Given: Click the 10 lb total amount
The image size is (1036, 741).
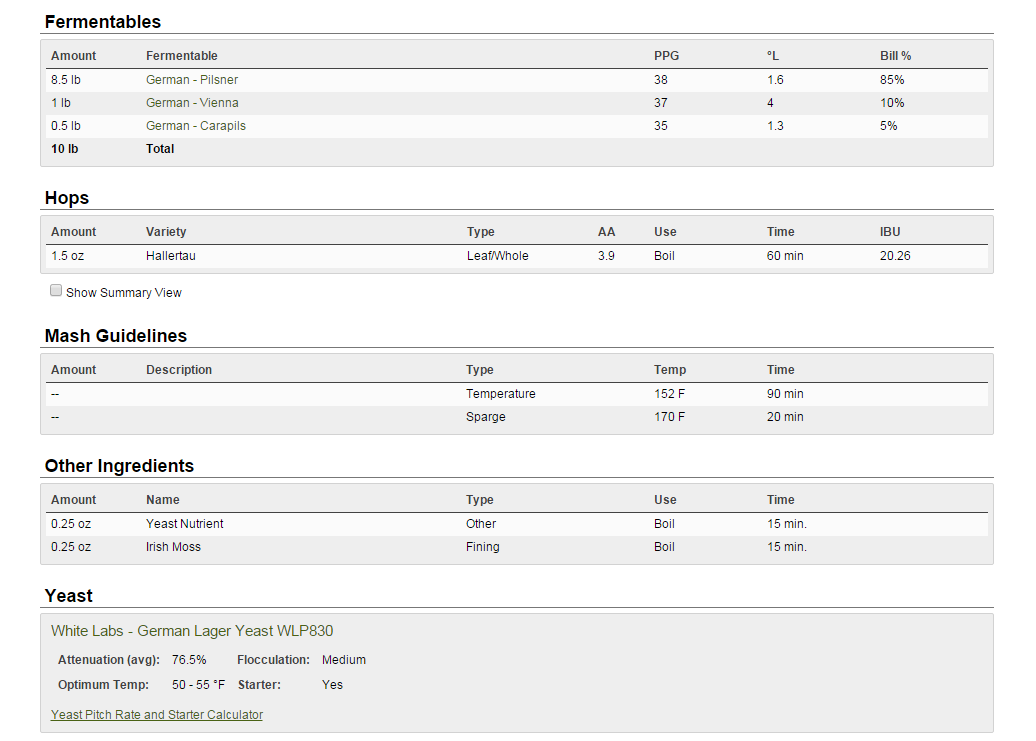Looking at the screenshot, I should [64, 149].
